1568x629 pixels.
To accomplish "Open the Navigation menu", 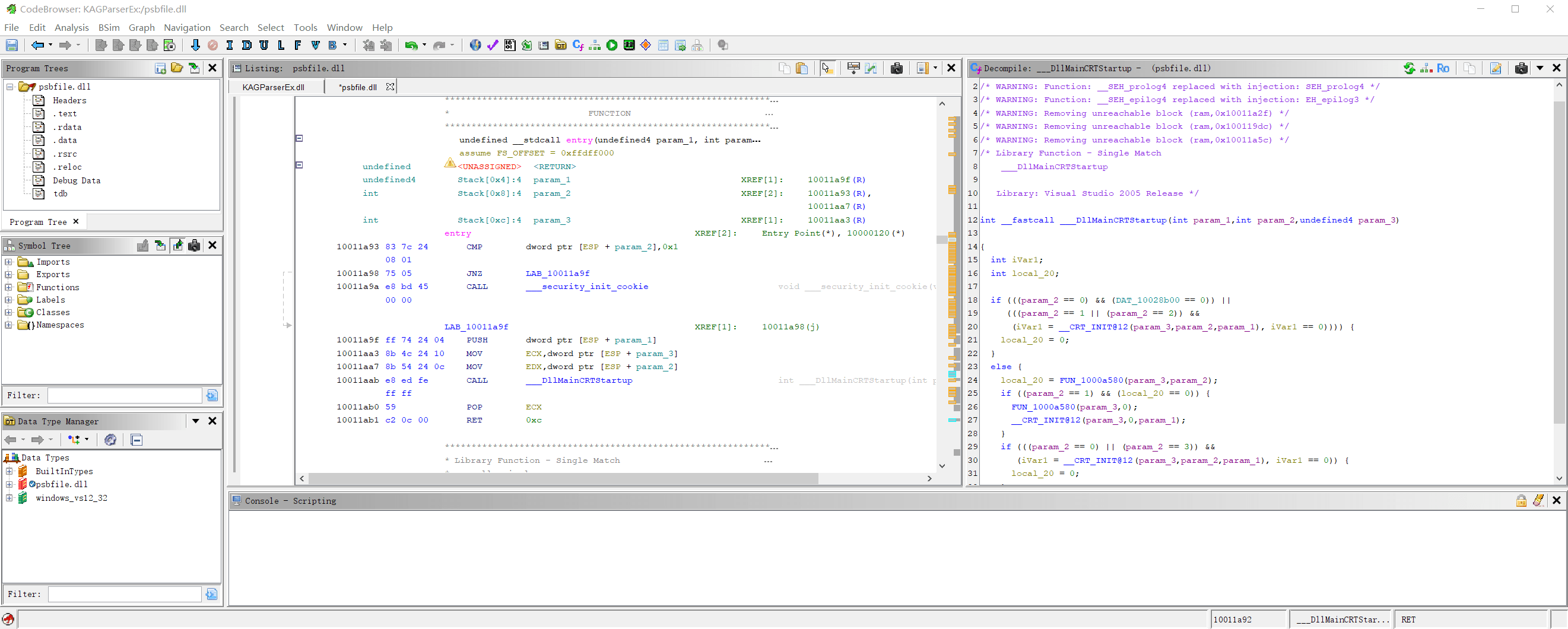I will pyautogui.click(x=187, y=27).
